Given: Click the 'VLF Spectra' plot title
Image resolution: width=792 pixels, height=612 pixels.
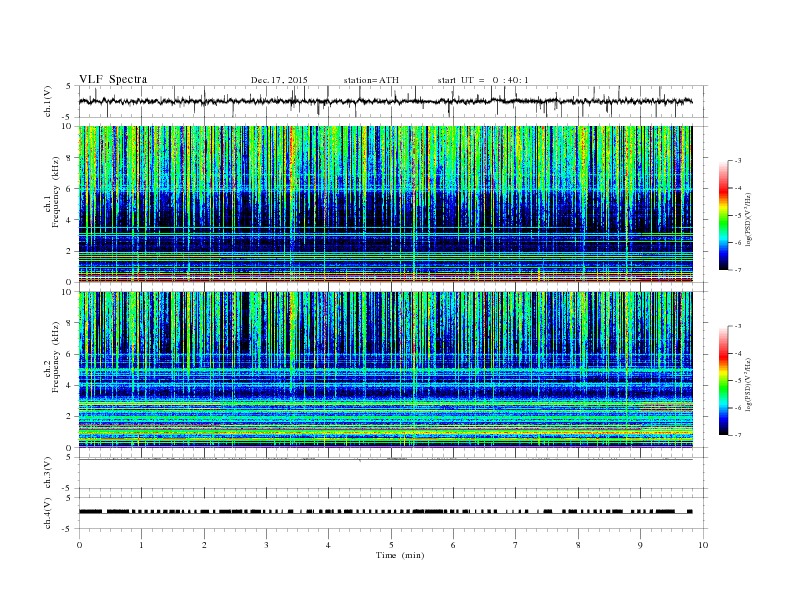Looking at the screenshot, I should pyautogui.click(x=113, y=79).
